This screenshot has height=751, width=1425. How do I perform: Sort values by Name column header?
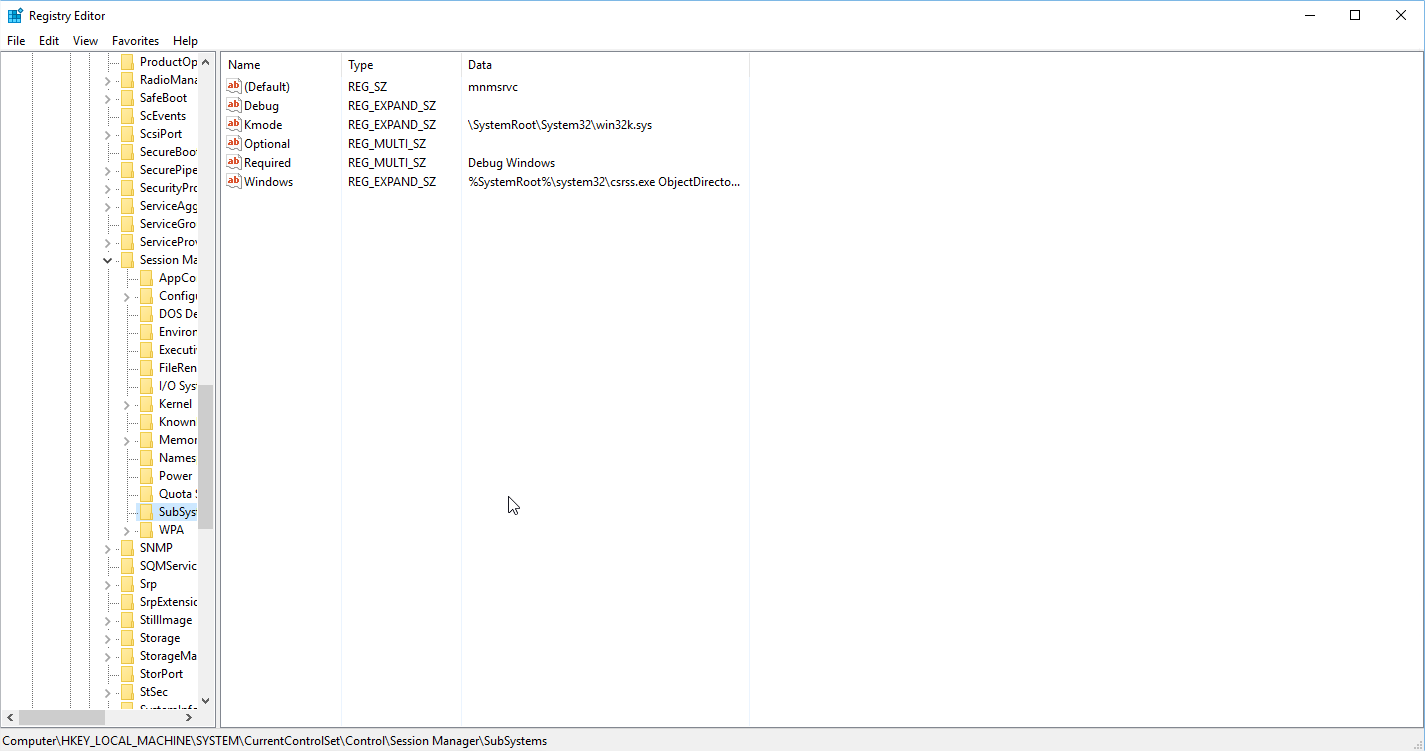tap(280, 65)
